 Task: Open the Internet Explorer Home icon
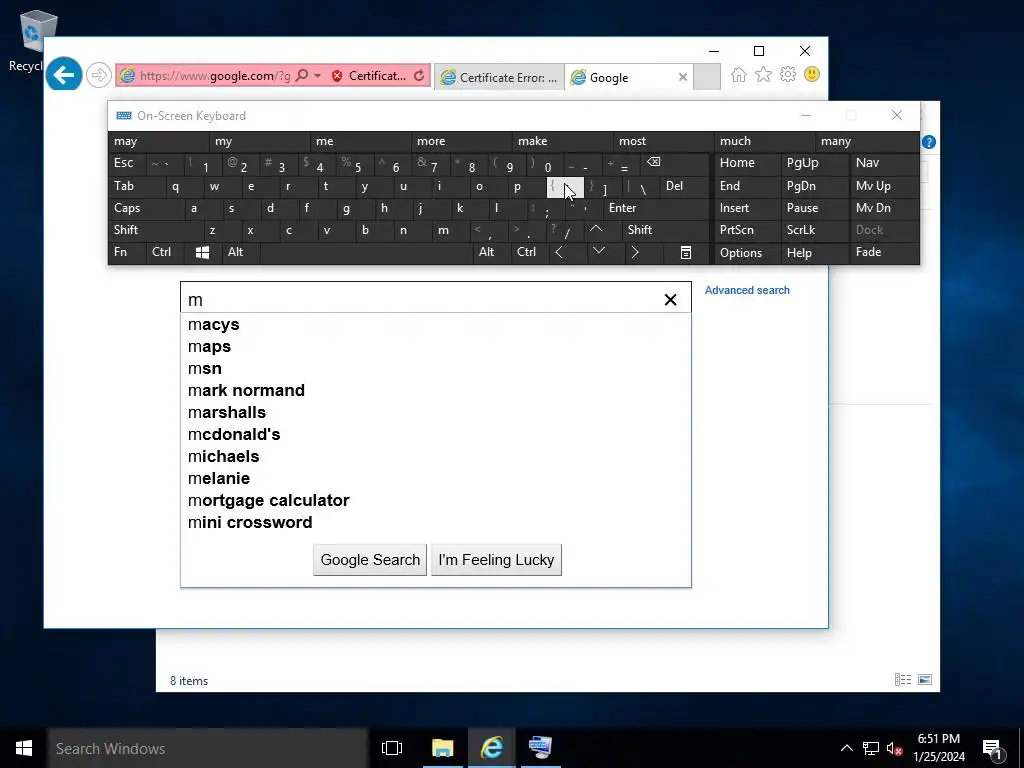[x=739, y=74]
